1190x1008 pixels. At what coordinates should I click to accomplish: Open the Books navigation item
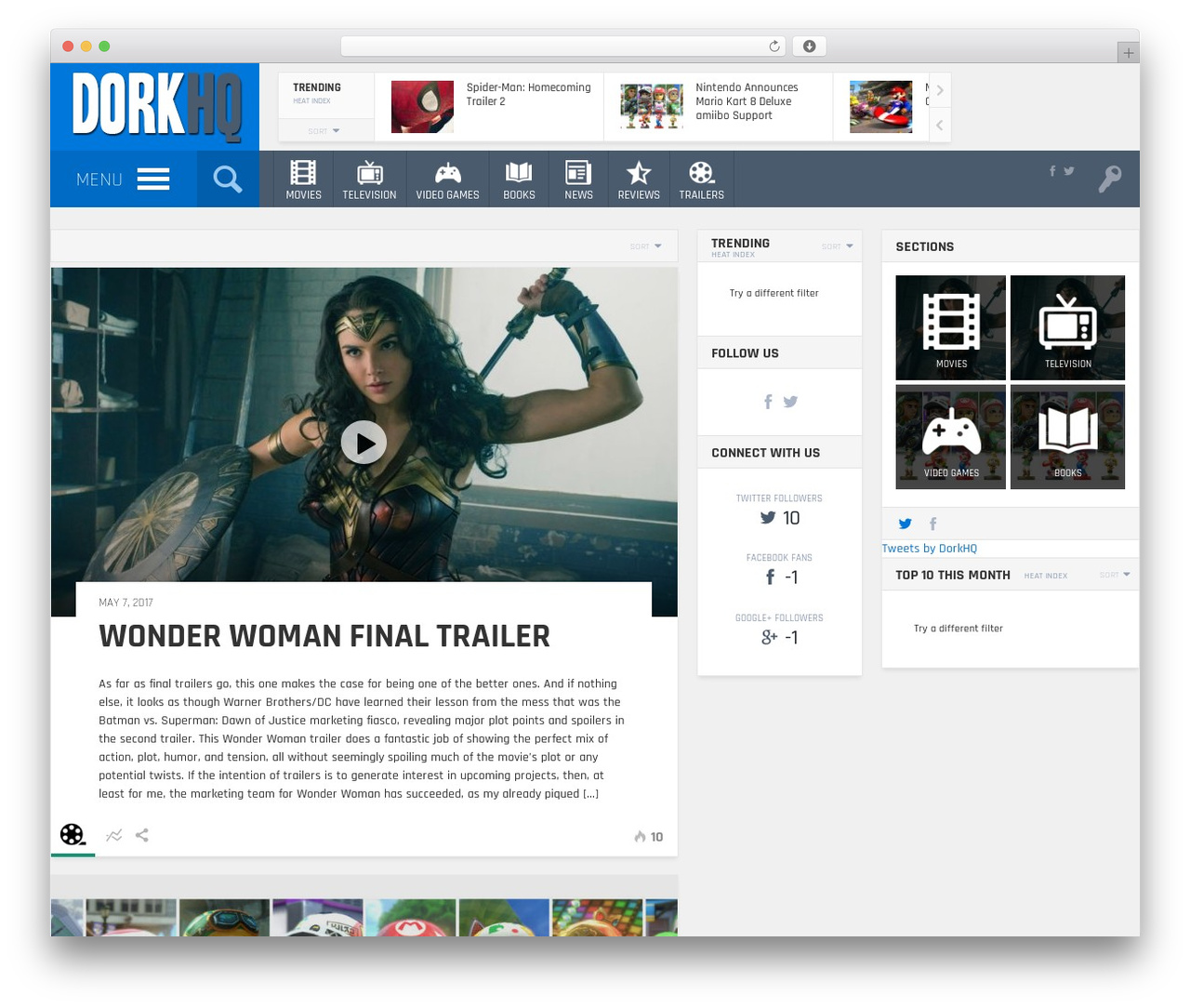point(519,179)
